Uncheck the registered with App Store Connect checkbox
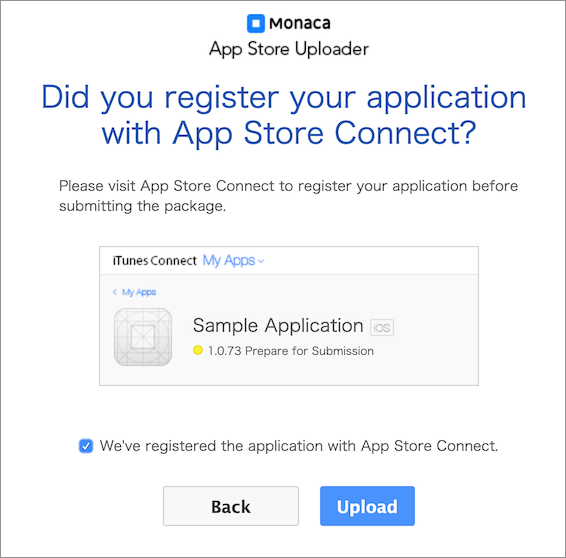 click(x=86, y=446)
